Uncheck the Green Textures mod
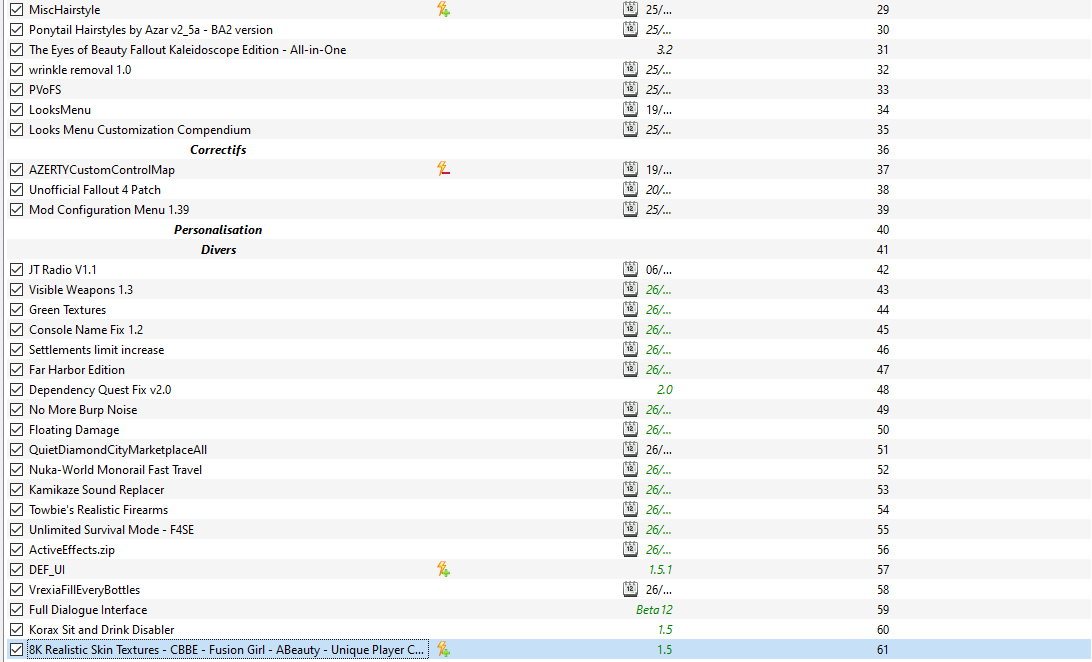 coord(17,310)
